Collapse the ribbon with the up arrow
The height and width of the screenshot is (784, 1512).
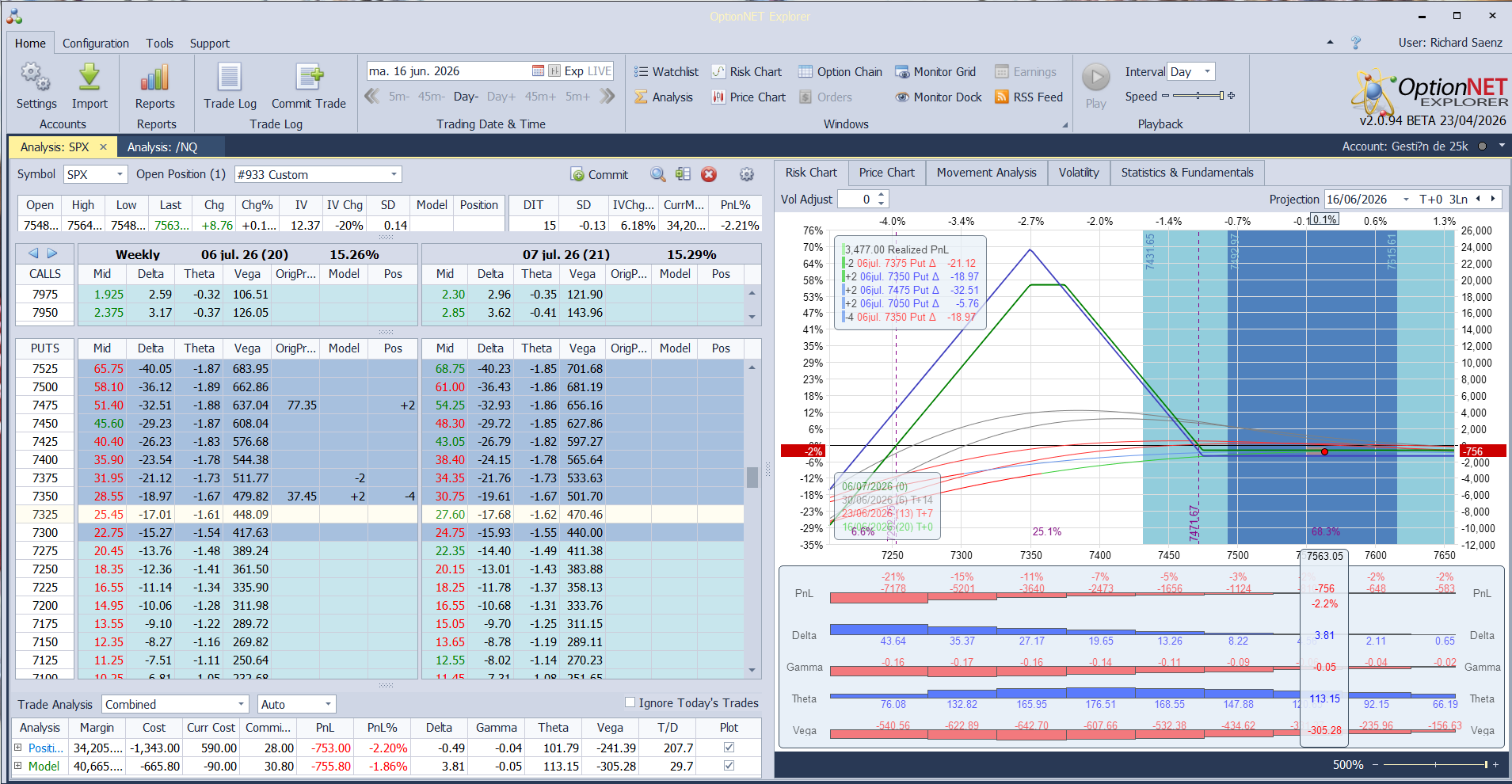click(1330, 43)
